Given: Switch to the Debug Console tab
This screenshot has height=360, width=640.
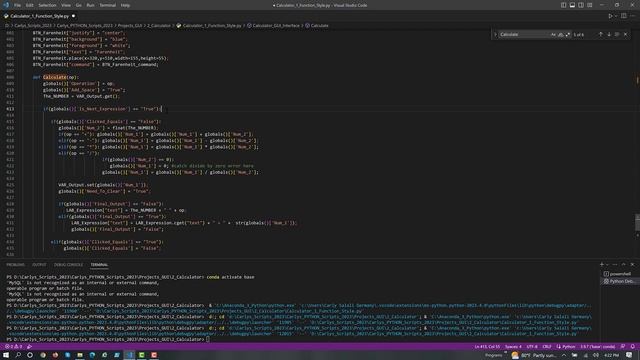Looking at the screenshot, I should click(68, 265).
